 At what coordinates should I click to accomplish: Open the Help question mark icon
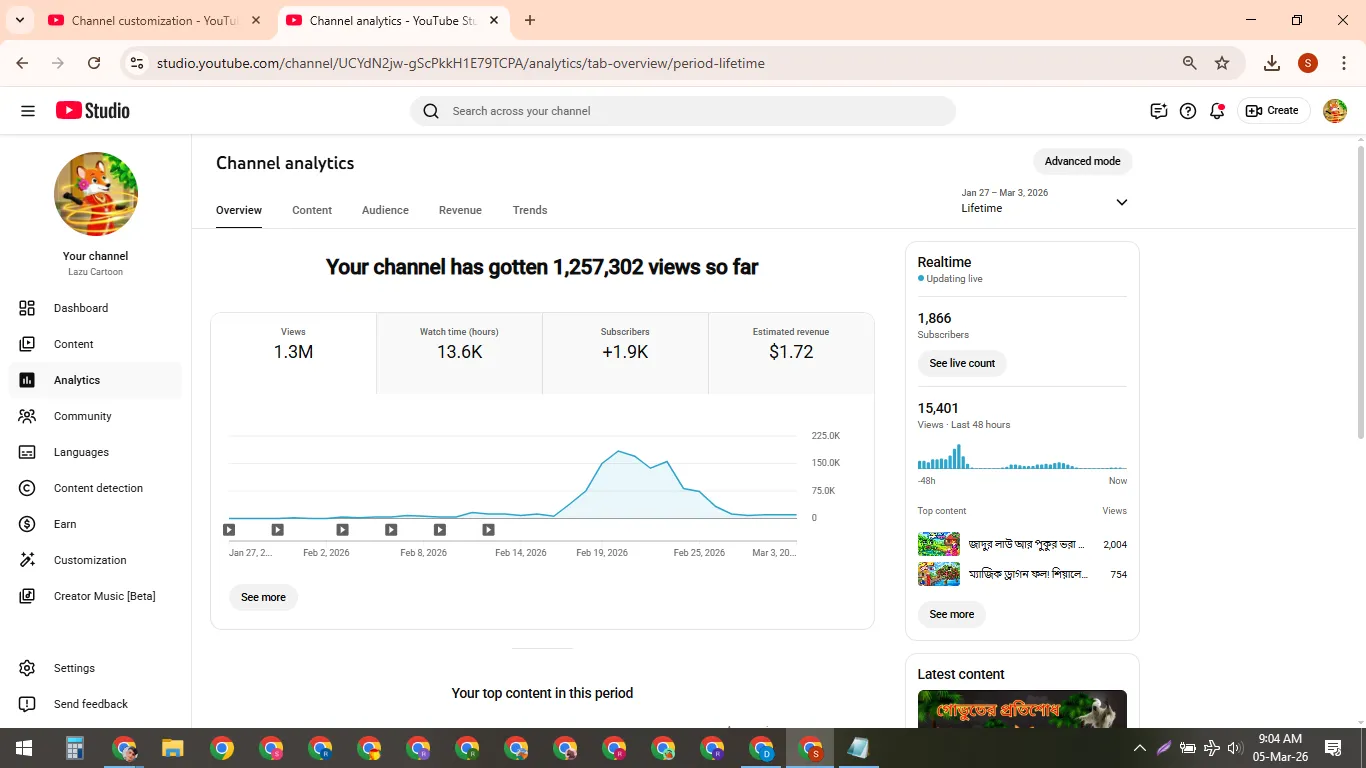point(1188,111)
